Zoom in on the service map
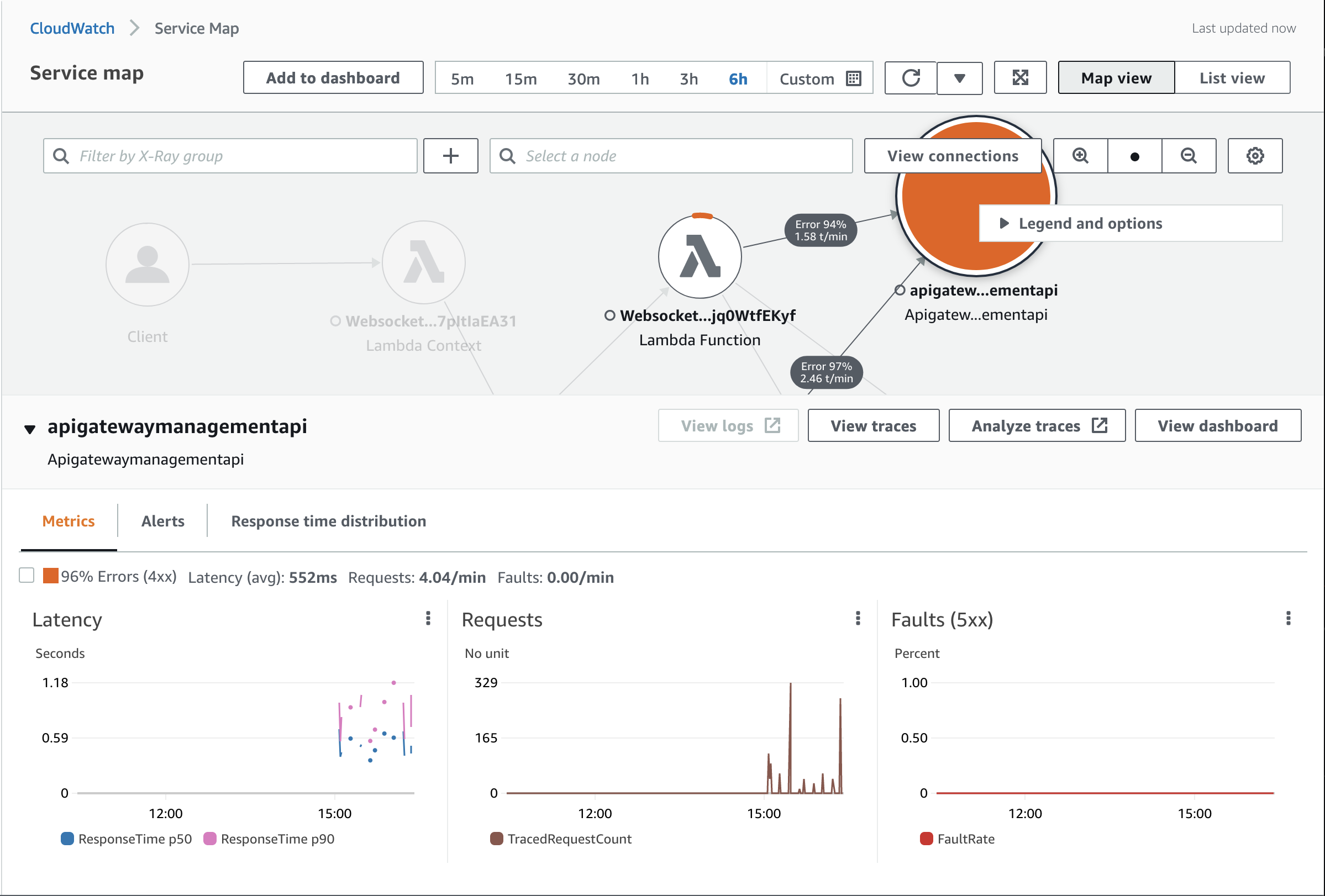This screenshot has height=896, width=1325. (1080, 156)
